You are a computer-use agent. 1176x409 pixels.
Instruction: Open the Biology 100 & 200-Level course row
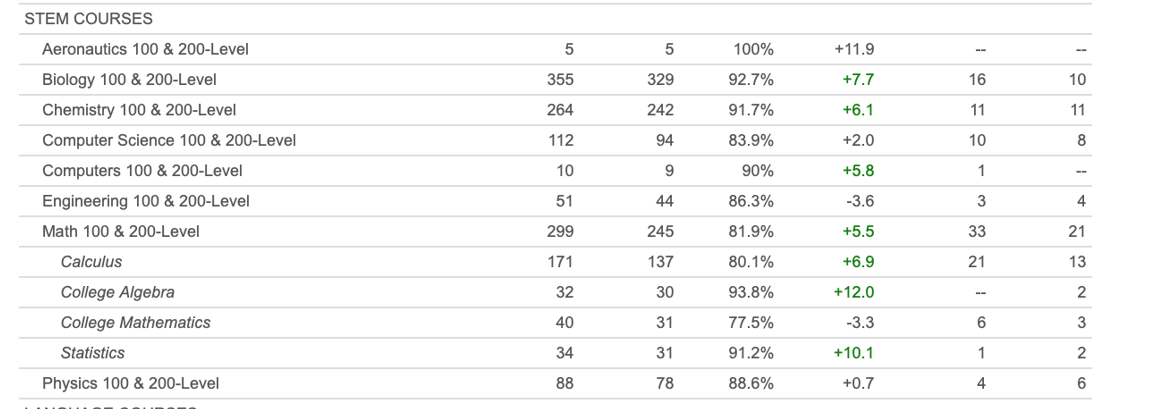[x=129, y=79]
